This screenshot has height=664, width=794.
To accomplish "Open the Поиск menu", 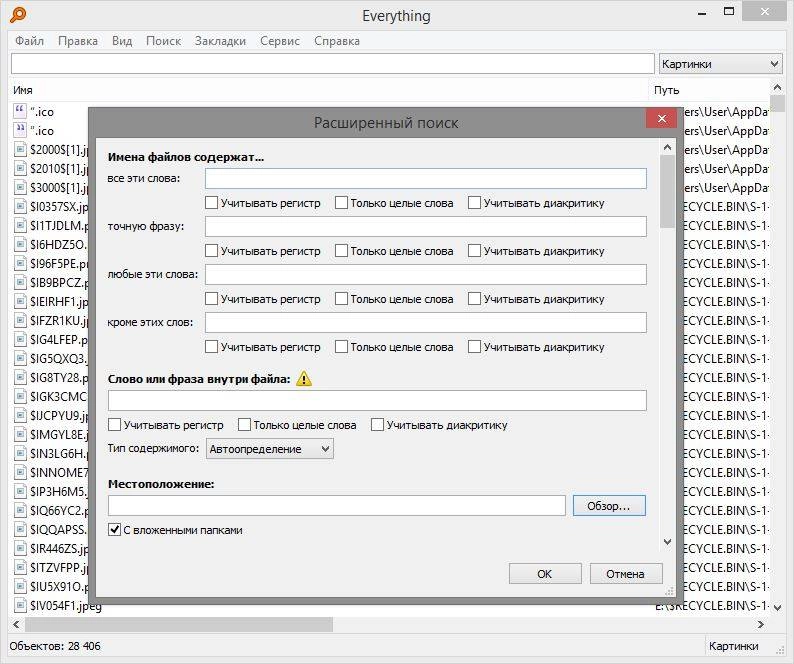I will tap(164, 41).
